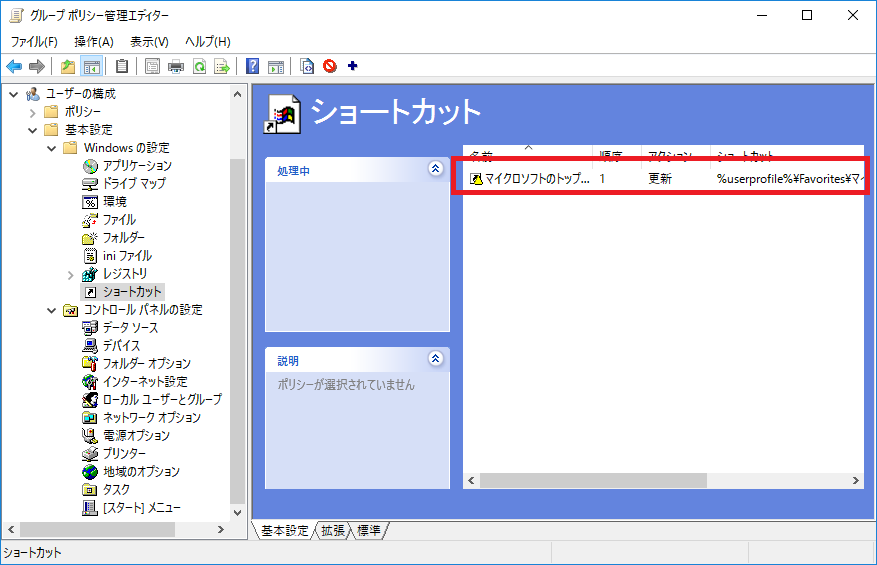This screenshot has height=565, width=877.
Task: Collapse the コントロール パネルの設定 node
Action: coord(52,310)
